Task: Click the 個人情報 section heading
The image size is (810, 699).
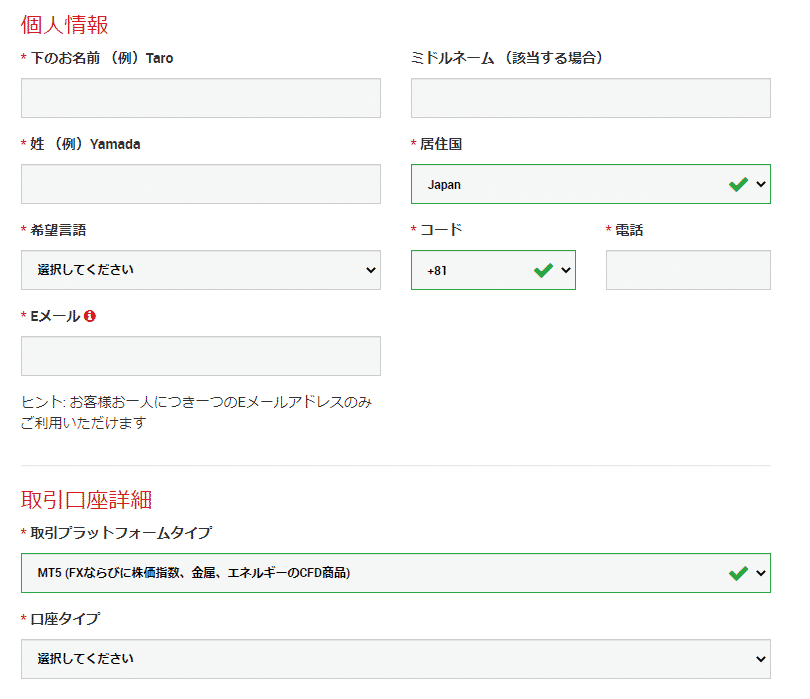Action: click(65, 25)
